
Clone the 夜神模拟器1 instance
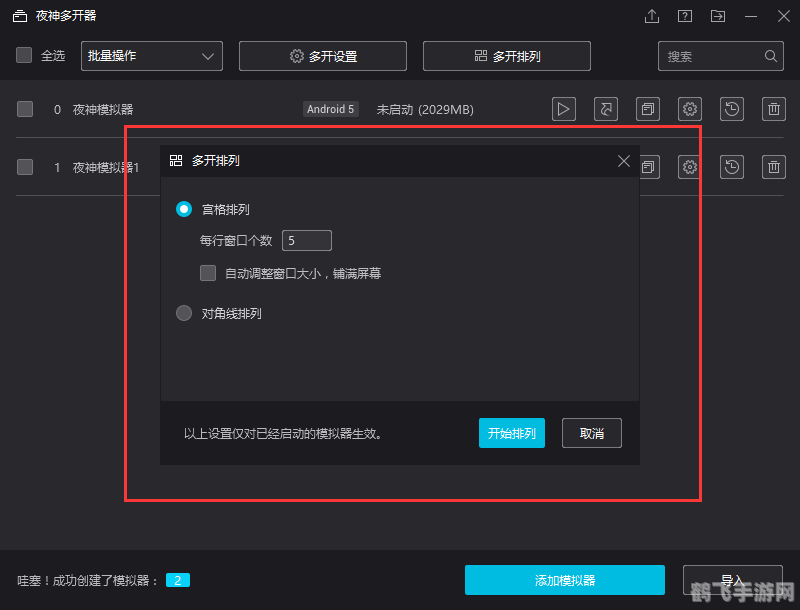click(x=648, y=167)
